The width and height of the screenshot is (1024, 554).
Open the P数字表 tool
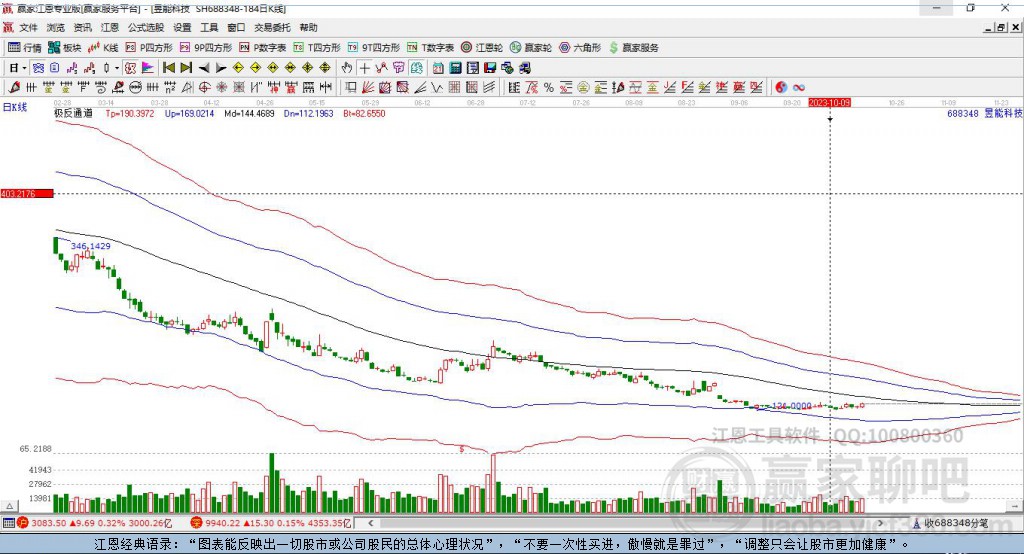pos(263,48)
